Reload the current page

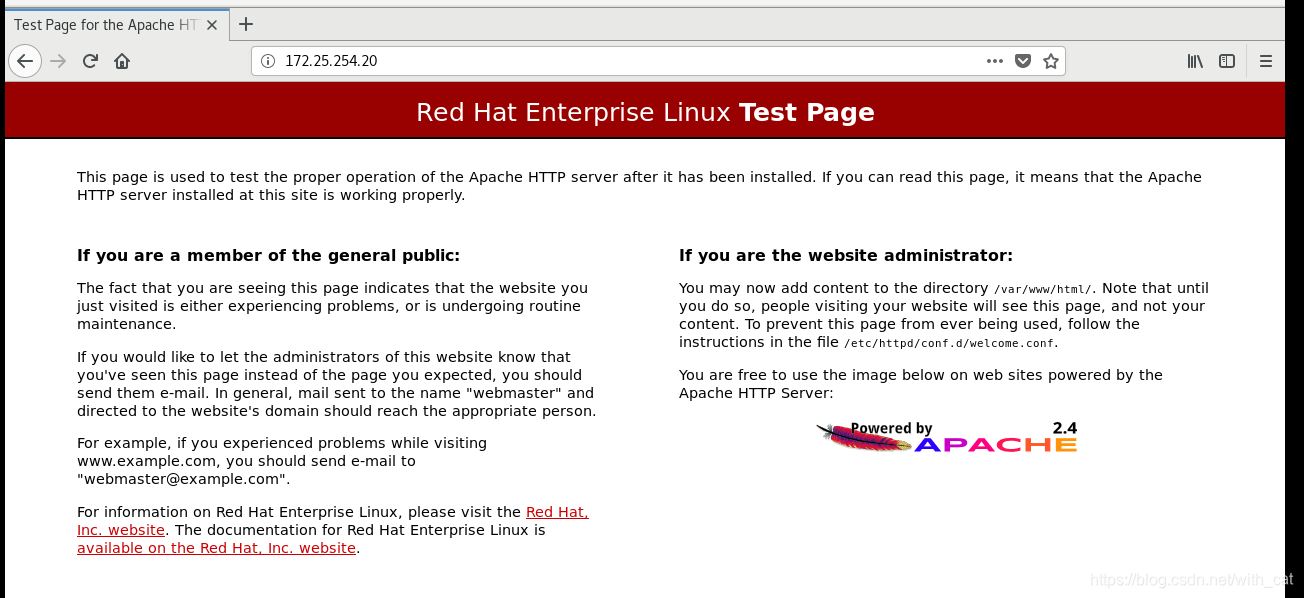90,61
